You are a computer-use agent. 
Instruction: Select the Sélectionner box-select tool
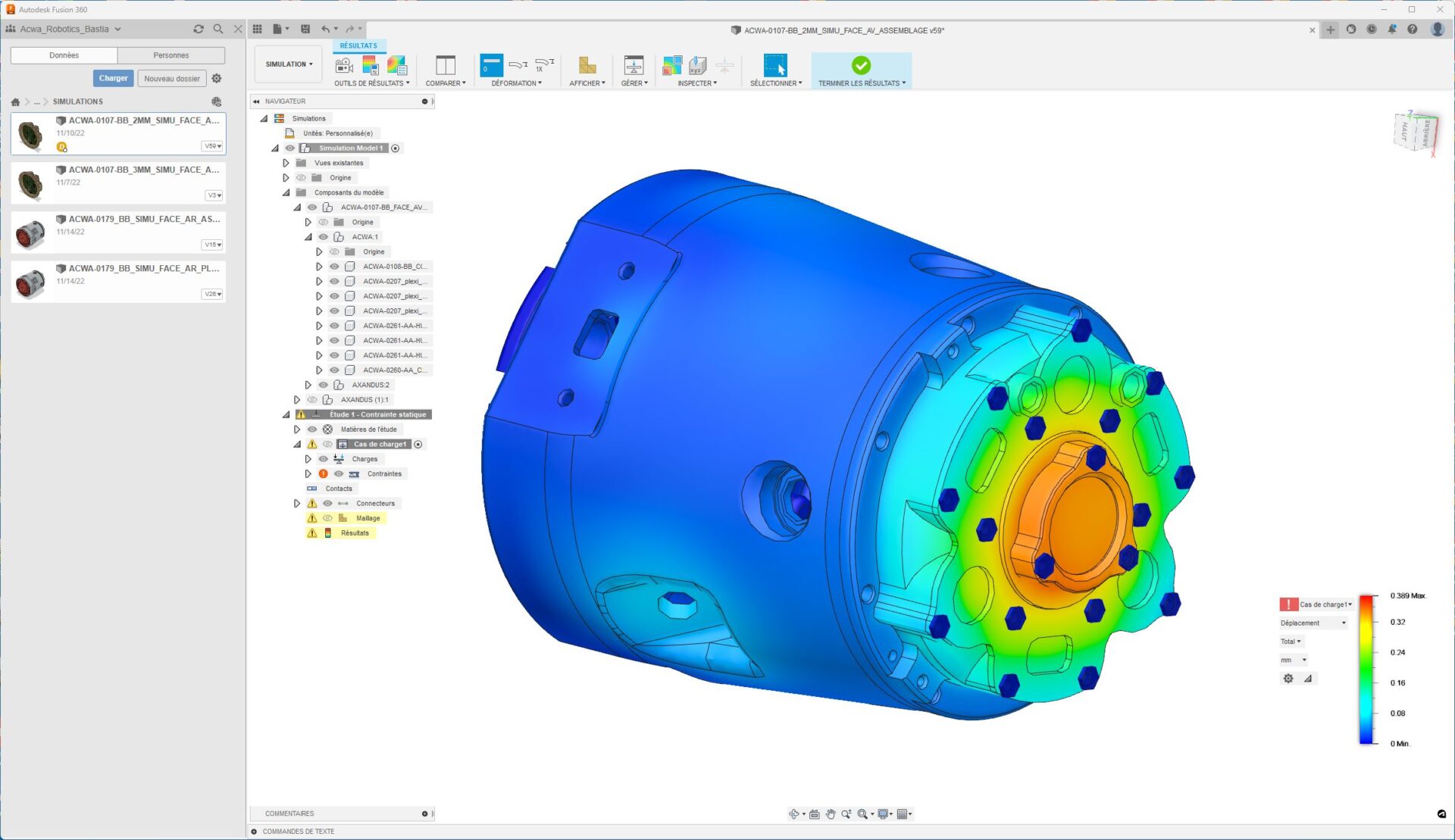click(x=774, y=67)
